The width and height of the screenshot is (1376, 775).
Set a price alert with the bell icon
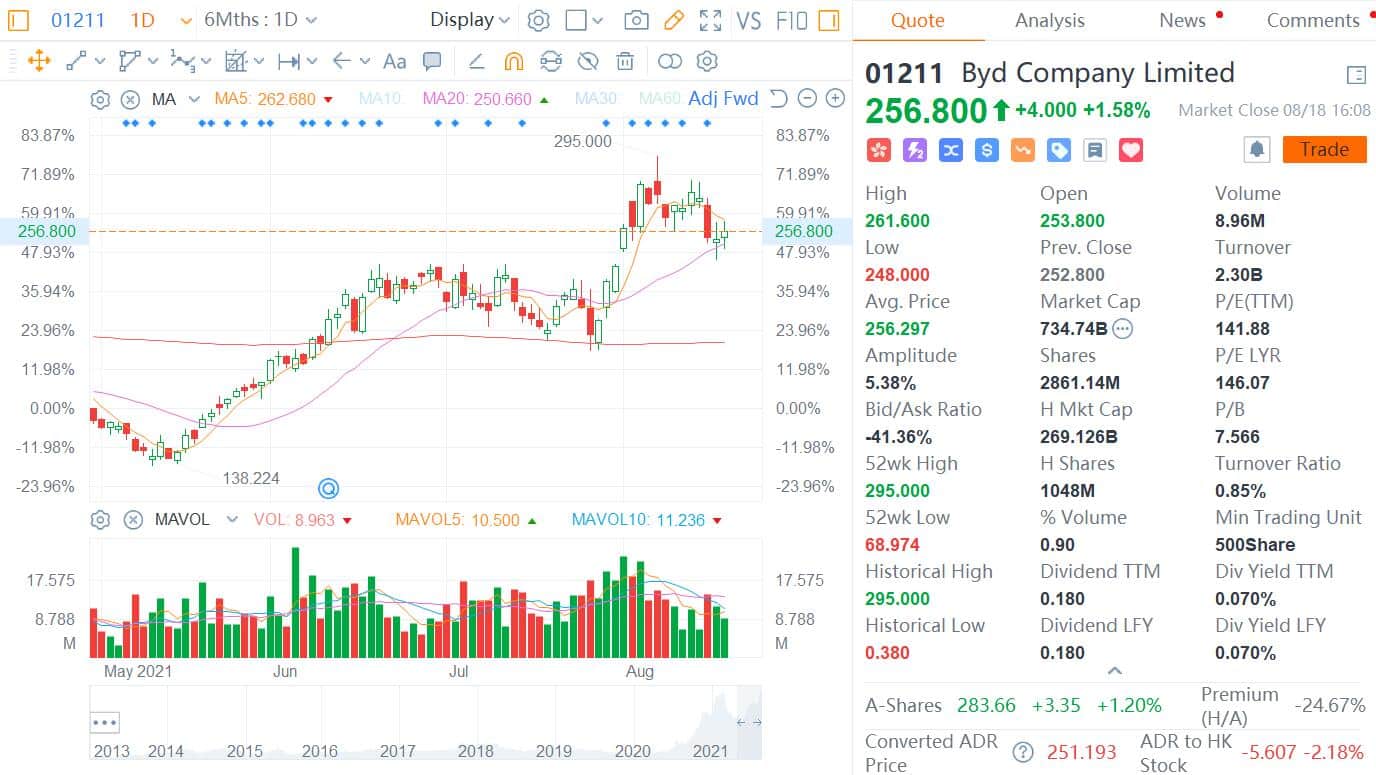[x=1257, y=149]
